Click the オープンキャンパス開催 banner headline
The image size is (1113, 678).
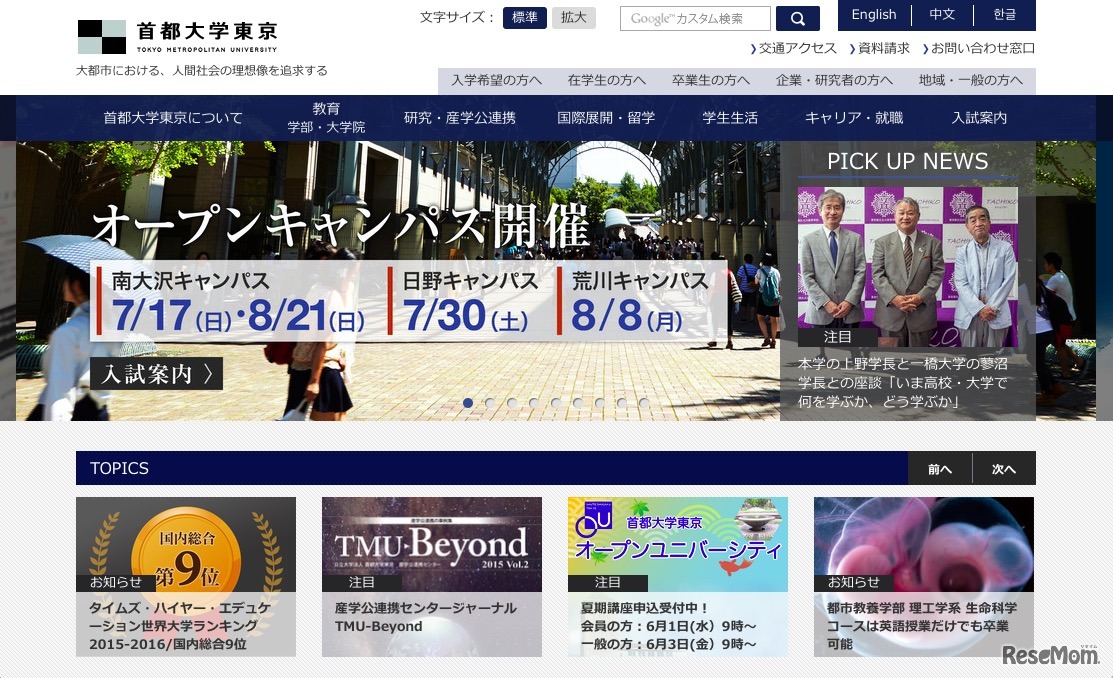click(341, 226)
